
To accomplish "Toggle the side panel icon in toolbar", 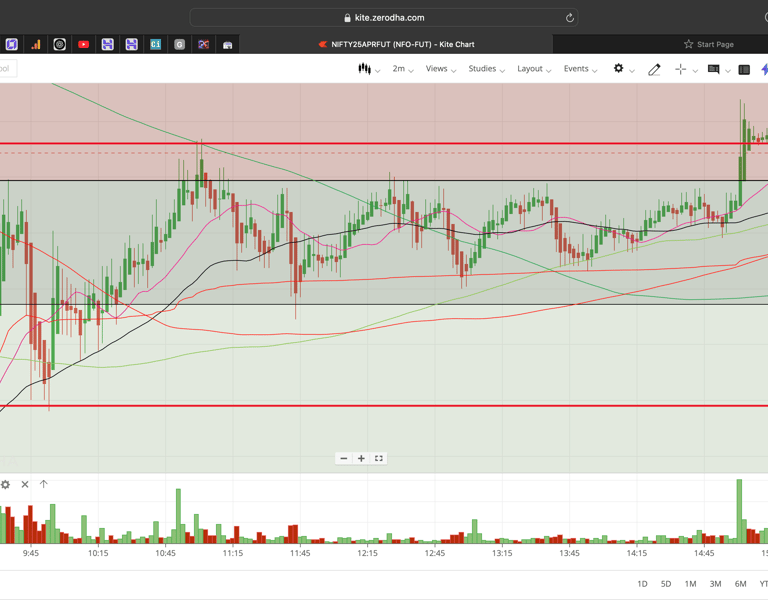I will click(x=744, y=70).
